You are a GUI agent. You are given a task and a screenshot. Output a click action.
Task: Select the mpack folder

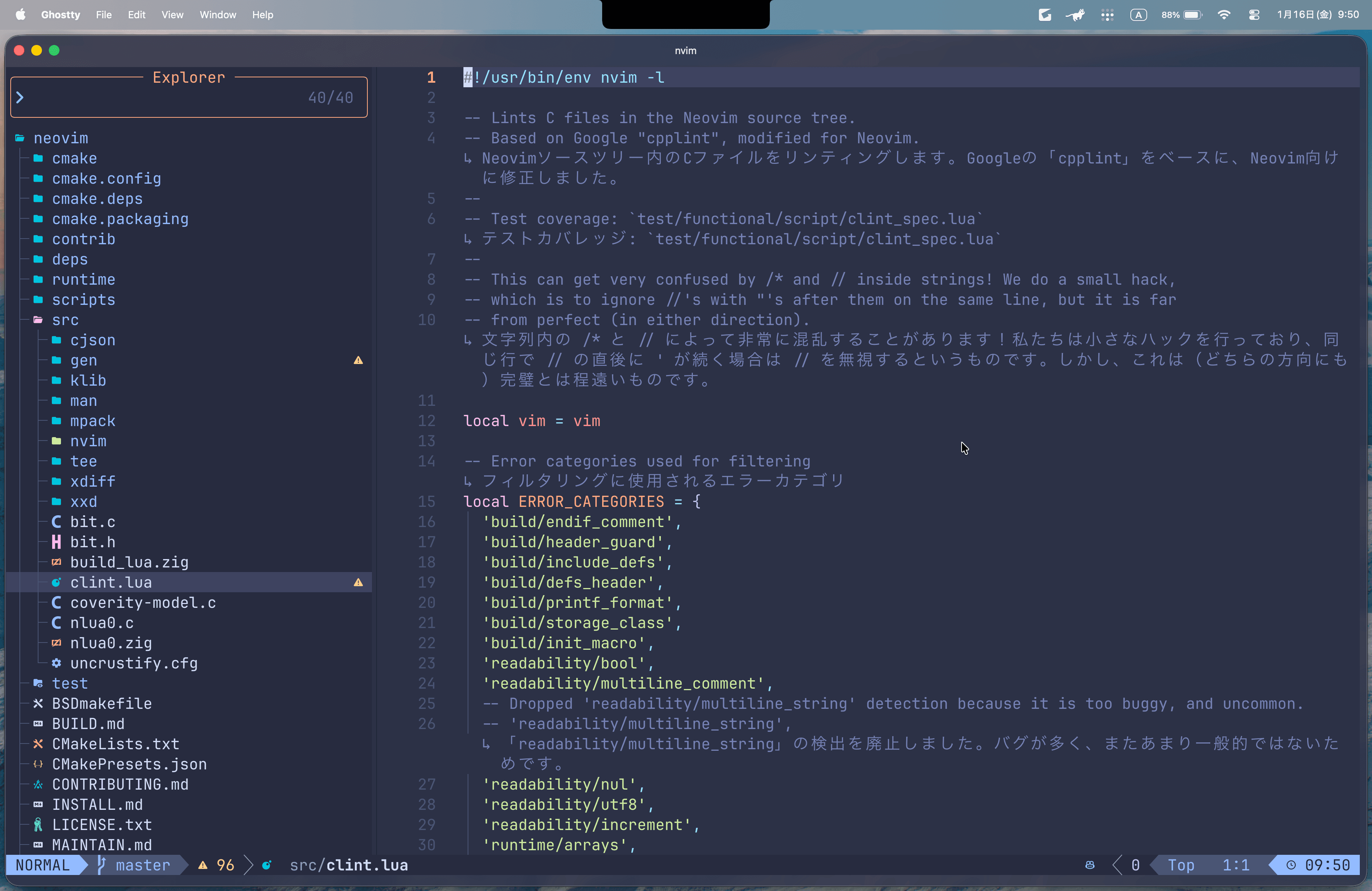click(x=93, y=421)
